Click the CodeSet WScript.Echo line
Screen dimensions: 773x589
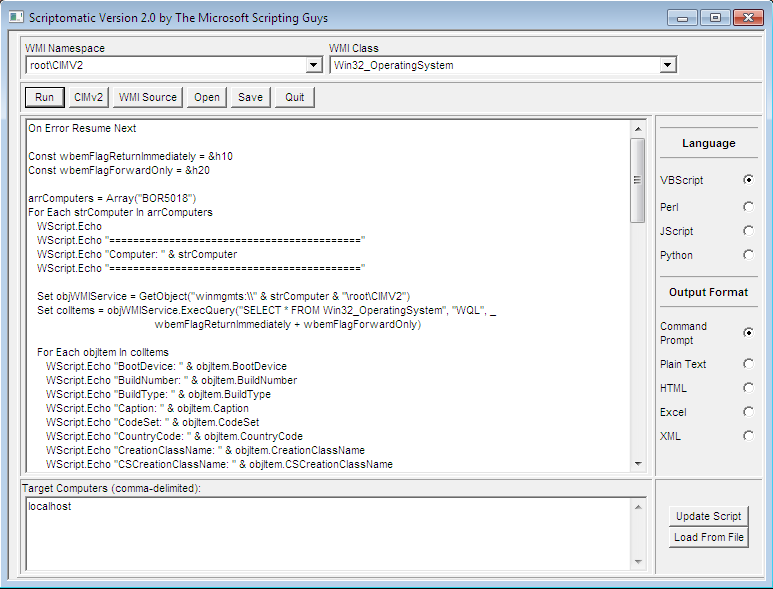153,422
